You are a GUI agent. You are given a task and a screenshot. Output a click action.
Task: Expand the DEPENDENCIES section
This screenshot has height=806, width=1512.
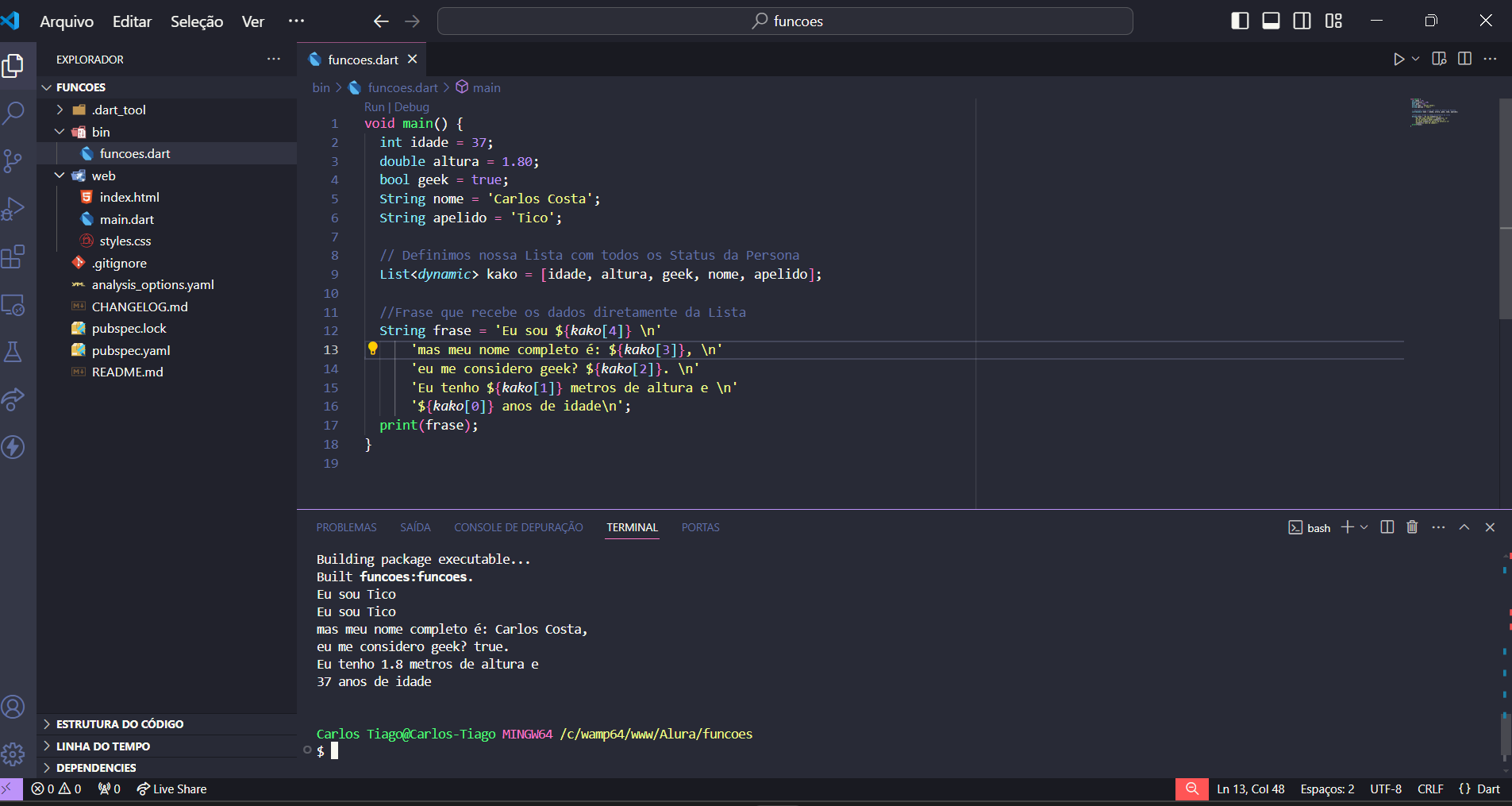(167, 768)
